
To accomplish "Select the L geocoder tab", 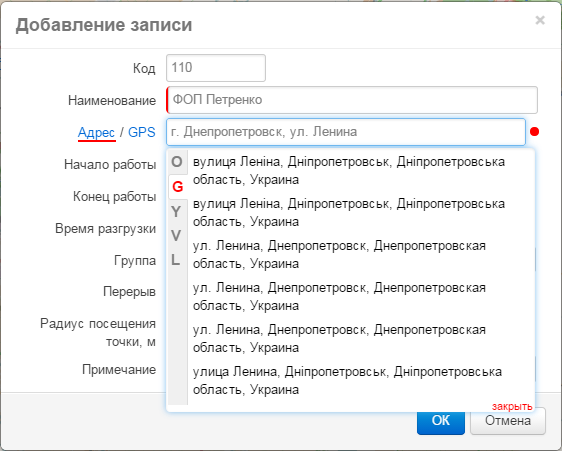I will [x=175, y=260].
